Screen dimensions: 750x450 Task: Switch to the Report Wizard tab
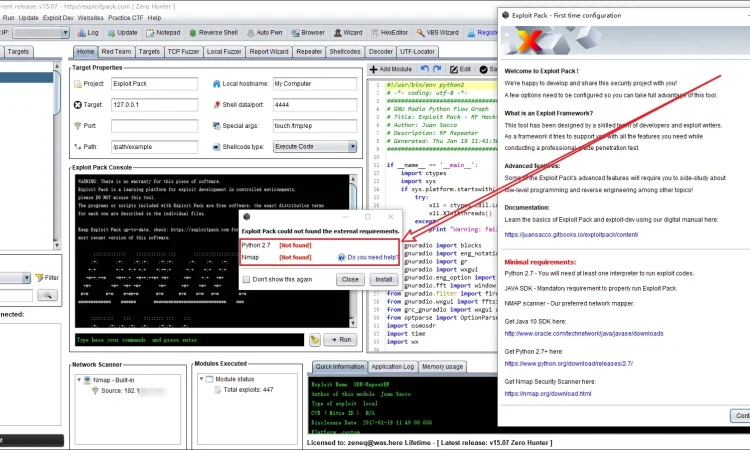pos(269,52)
